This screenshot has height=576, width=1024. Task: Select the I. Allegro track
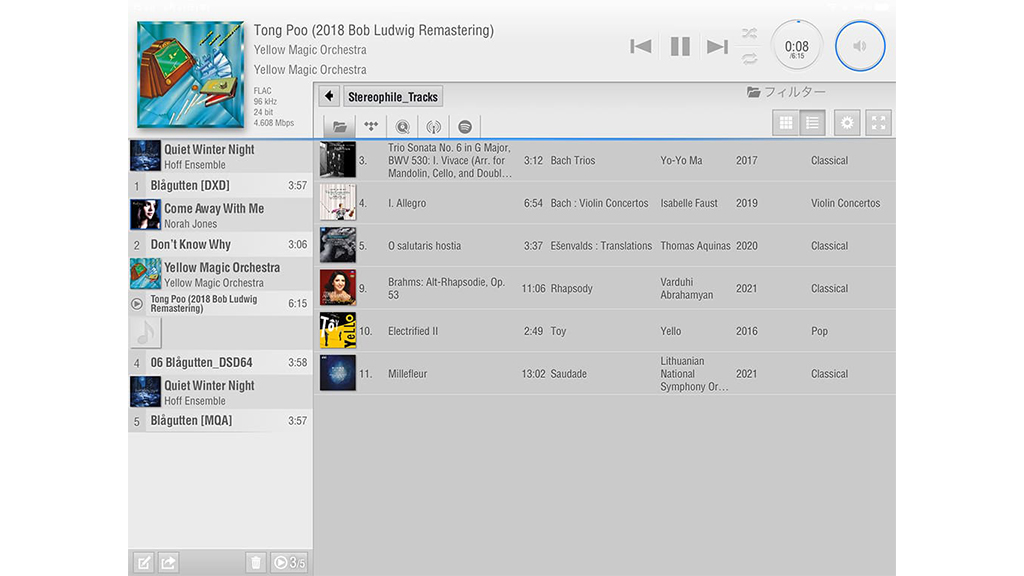pyautogui.click(x=605, y=203)
